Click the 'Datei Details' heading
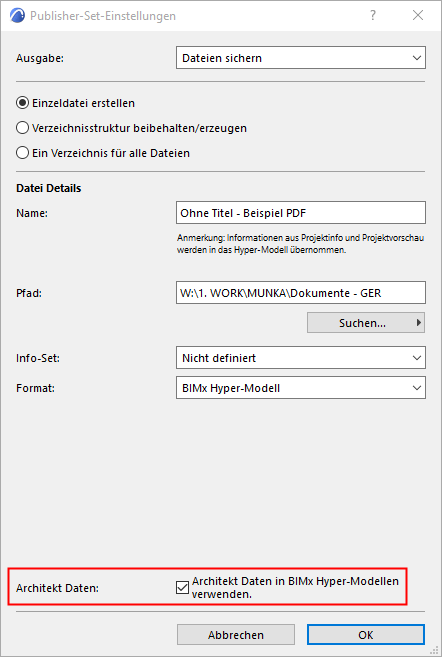The width and height of the screenshot is (442, 657). (49, 188)
